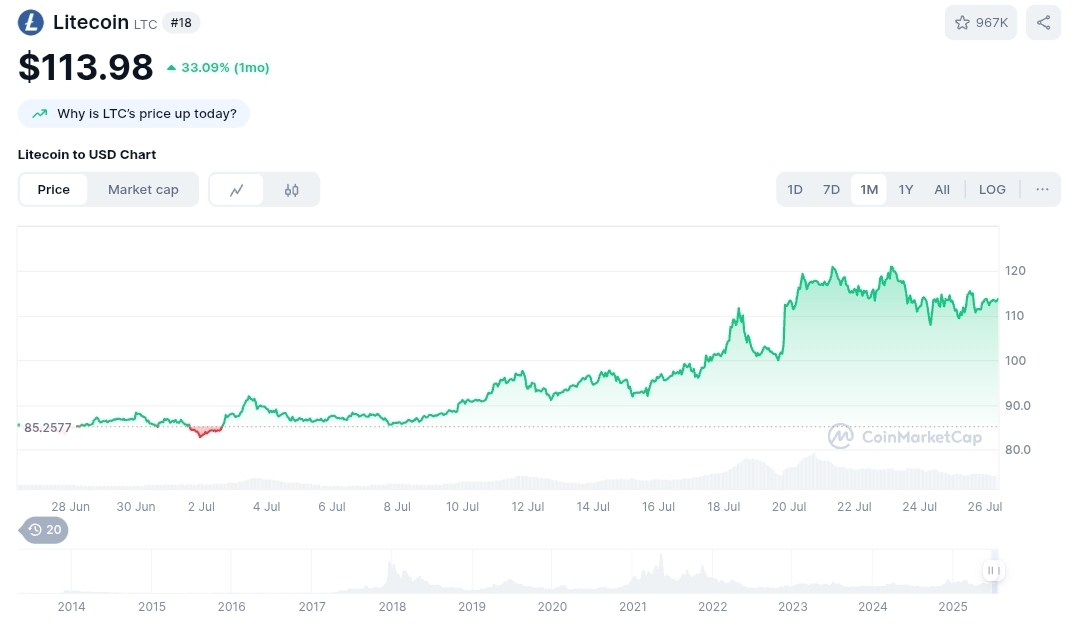This screenshot has height=630, width=1074.
Task: Switch to the candlestick chart icon
Action: tap(292, 190)
